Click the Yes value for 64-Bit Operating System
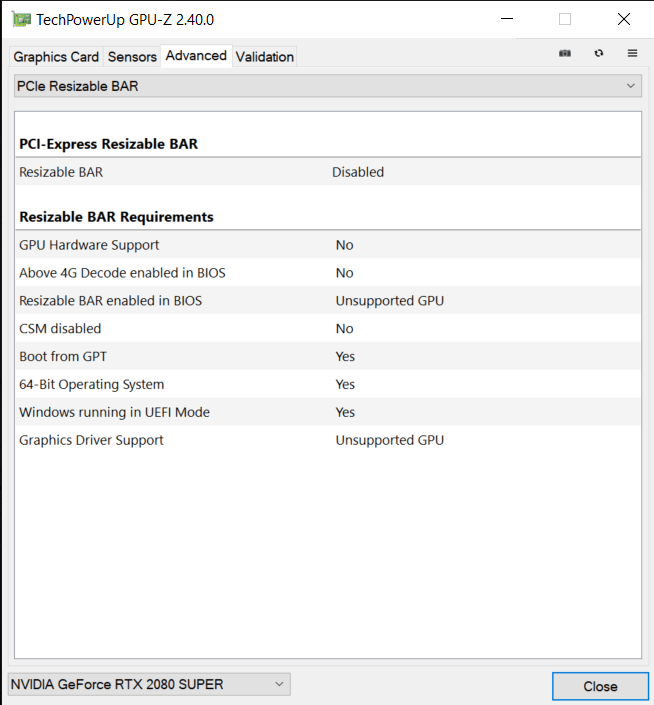This screenshot has width=654, height=705. point(345,384)
